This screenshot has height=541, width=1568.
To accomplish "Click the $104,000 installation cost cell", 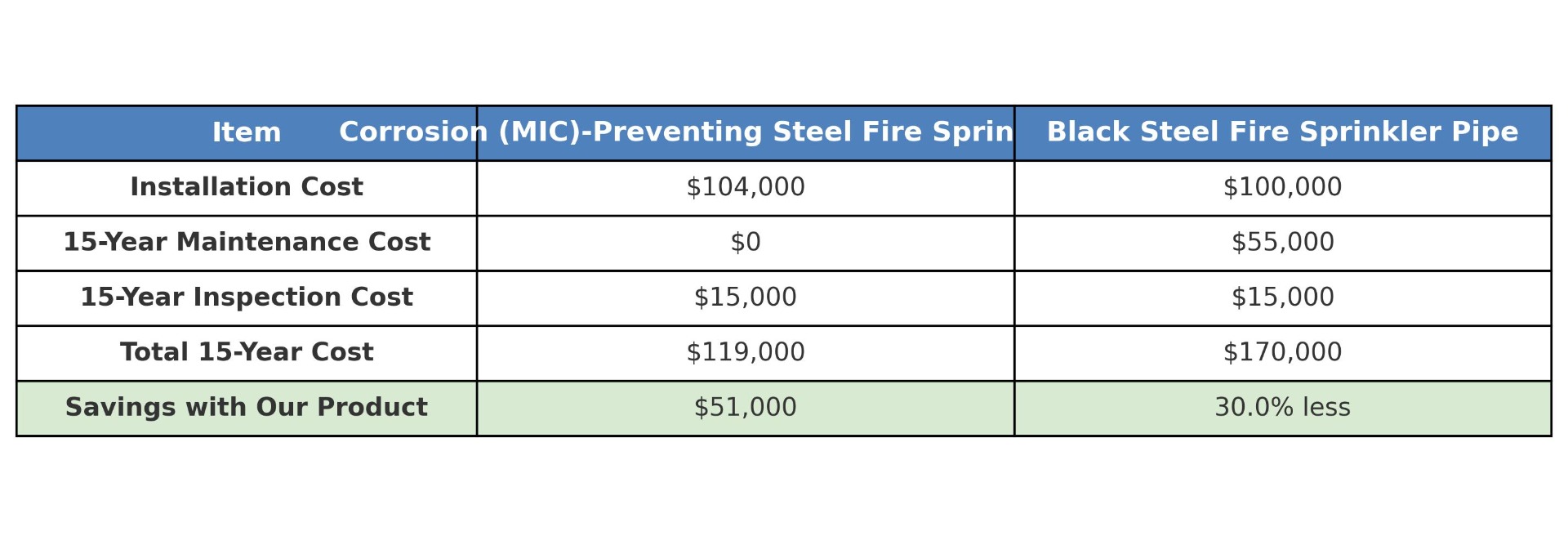I will coord(746,188).
